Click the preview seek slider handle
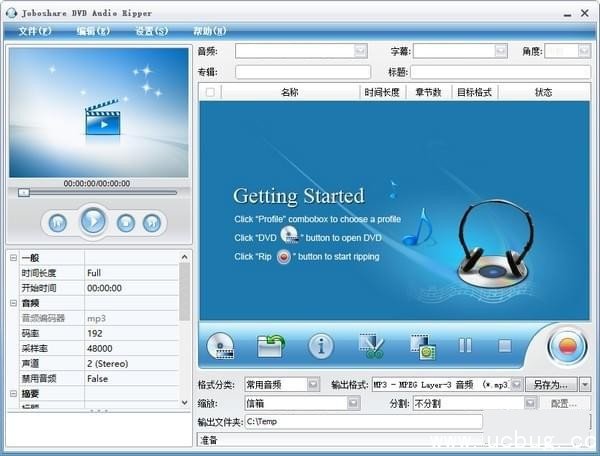This screenshot has height=456, width=600. (x=24, y=192)
